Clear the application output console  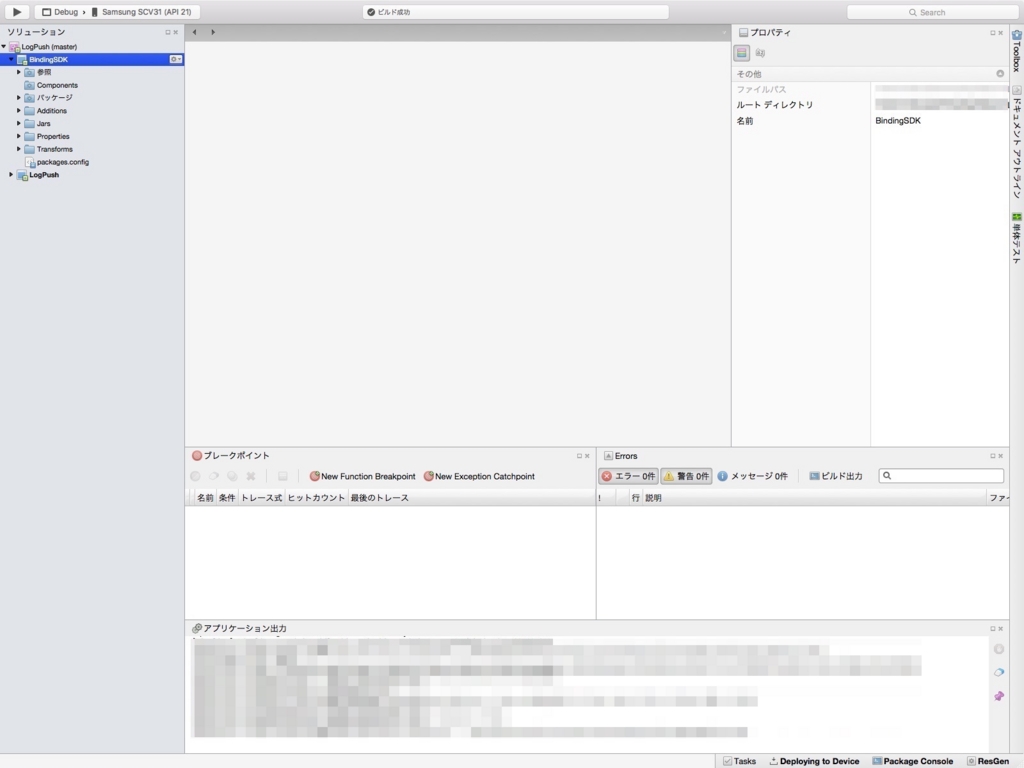pos(999,672)
